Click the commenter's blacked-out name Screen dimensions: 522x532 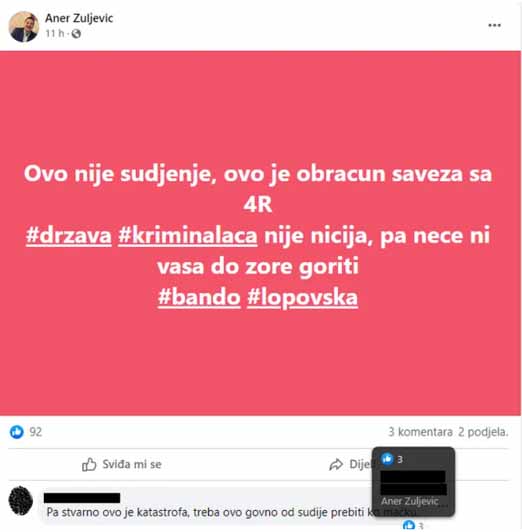82,498
